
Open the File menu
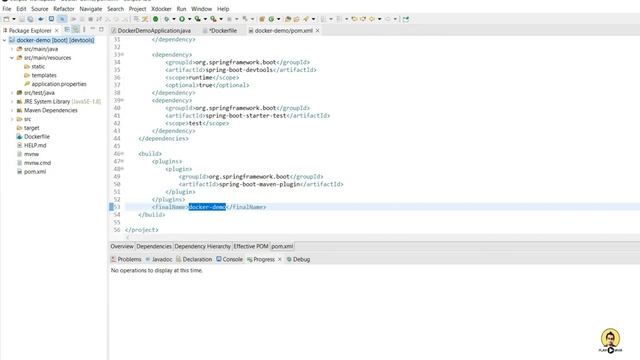[x=7, y=9]
